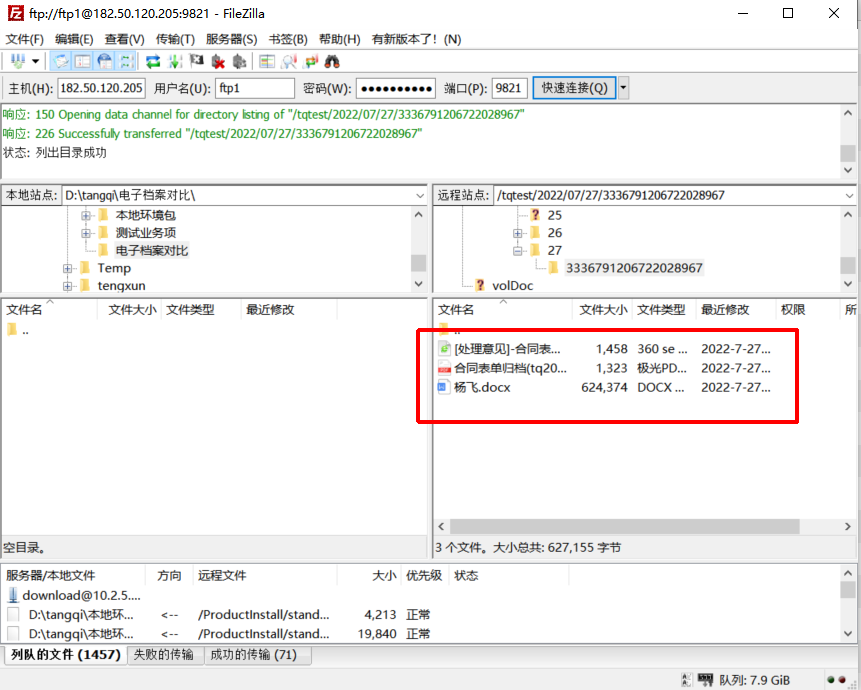Click the 端口 port field
Image resolution: width=861 pixels, height=690 pixels.
(510, 88)
